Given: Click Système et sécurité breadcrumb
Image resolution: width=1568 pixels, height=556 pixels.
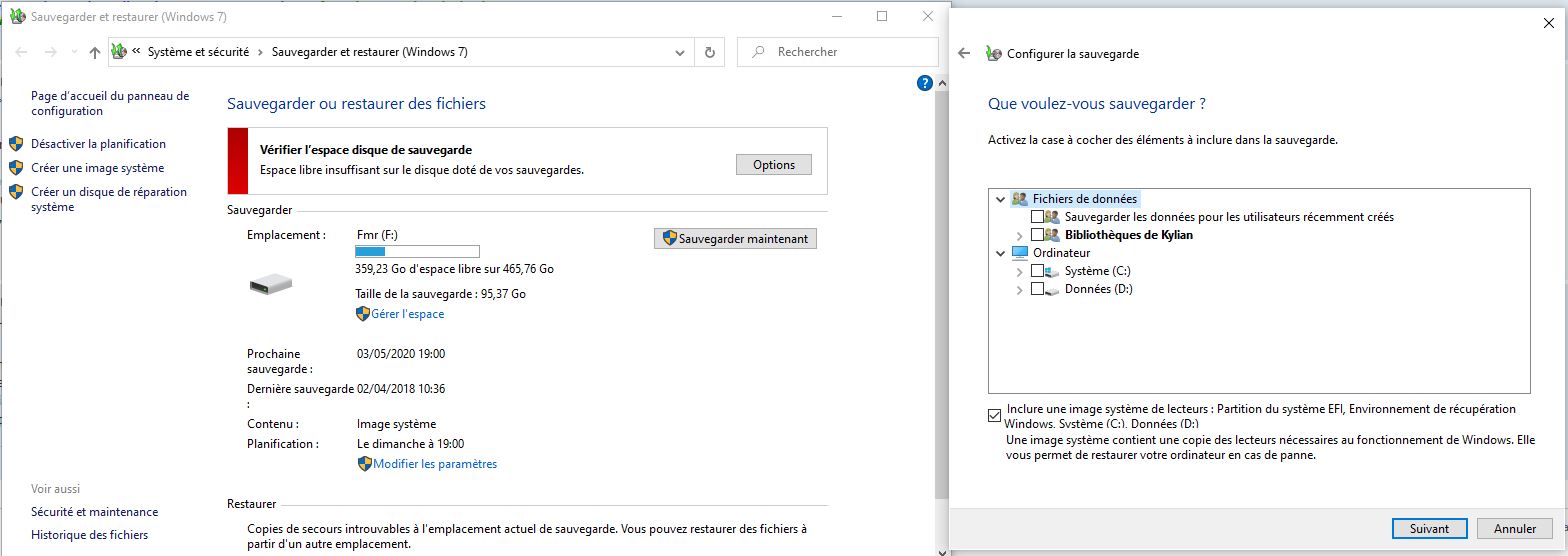Looking at the screenshot, I should [198, 52].
